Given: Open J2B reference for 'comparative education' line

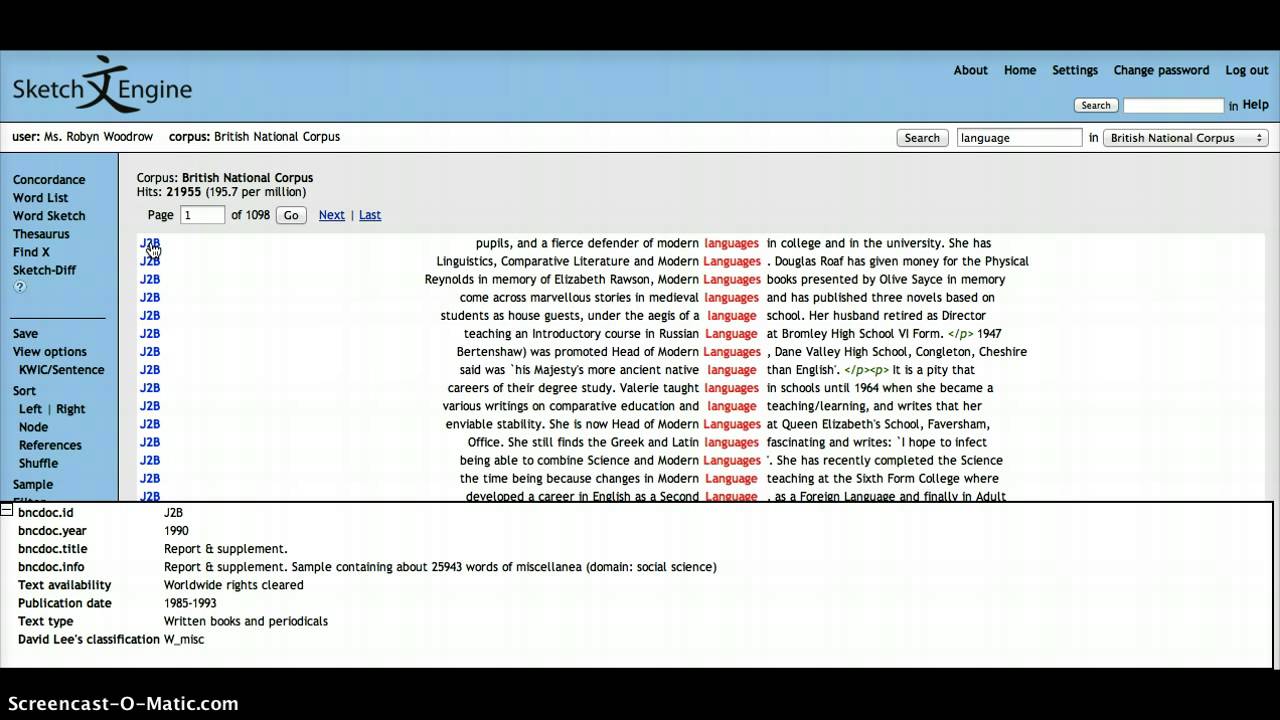Looking at the screenshot, I should tap(150, 405).
